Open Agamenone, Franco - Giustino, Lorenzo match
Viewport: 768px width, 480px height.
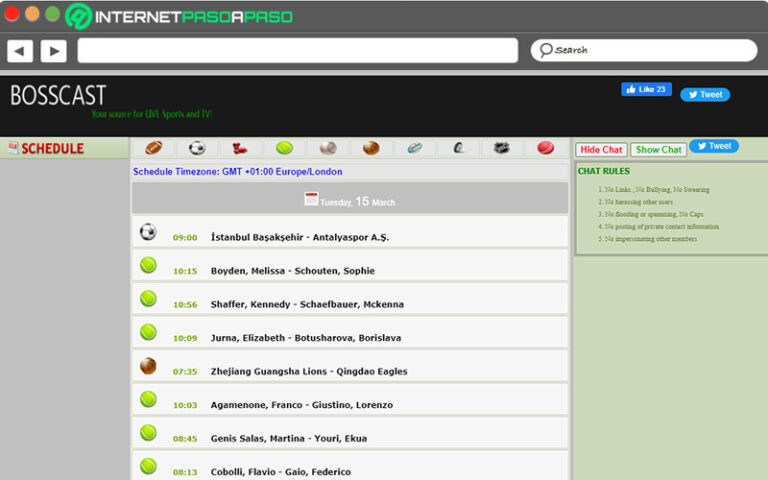coord(302,405)
